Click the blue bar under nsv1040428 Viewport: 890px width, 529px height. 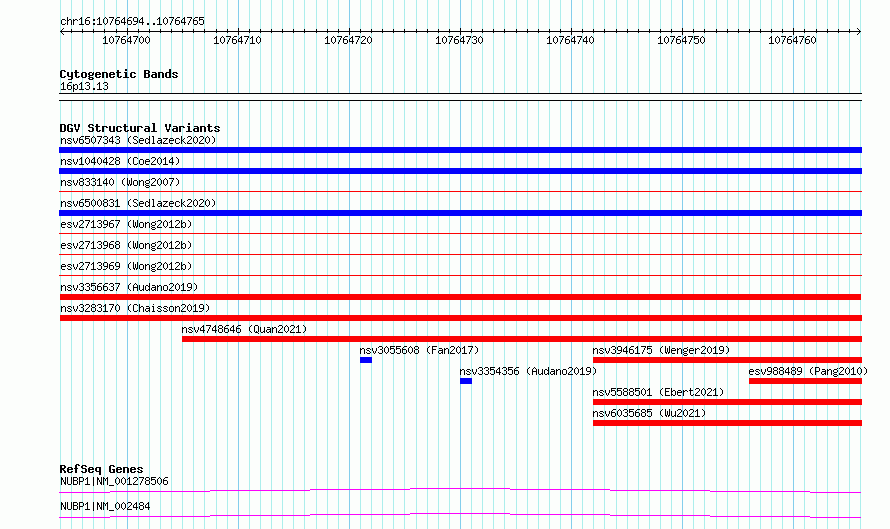tap(460, 171)
